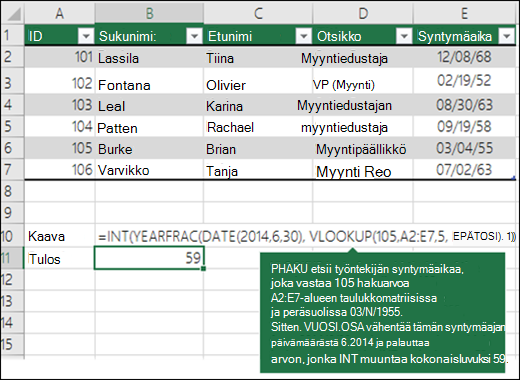The width and height of the screenshot is (520, 380).
Task: Click the Sukunimi: header cell
Action: 149,36
